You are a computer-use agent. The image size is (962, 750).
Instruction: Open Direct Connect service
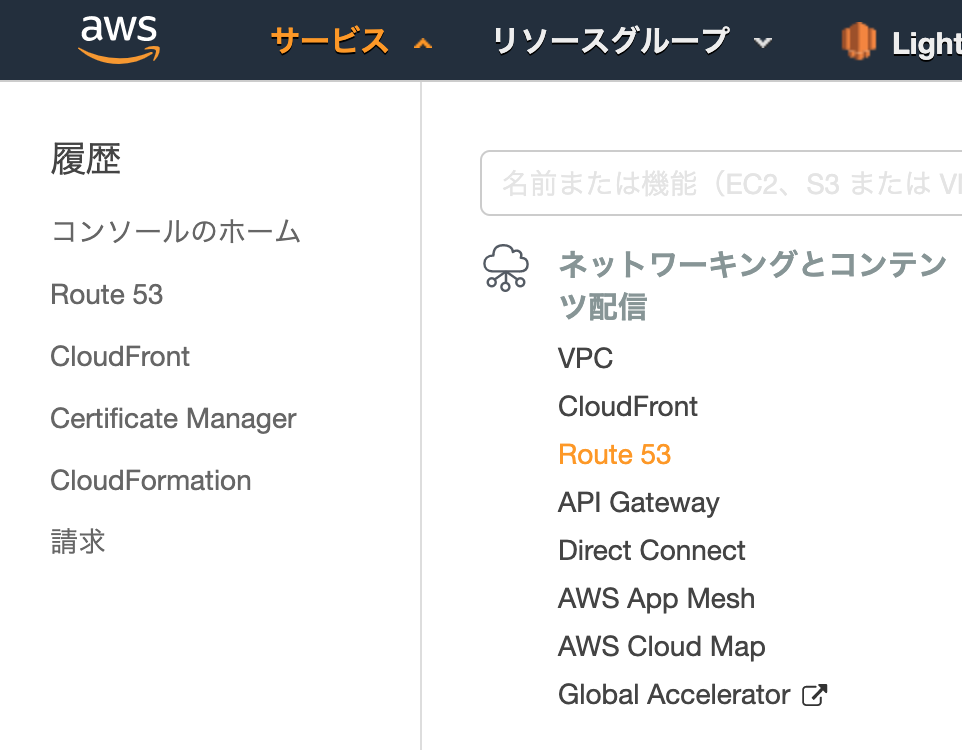click(x=652, y=550)
